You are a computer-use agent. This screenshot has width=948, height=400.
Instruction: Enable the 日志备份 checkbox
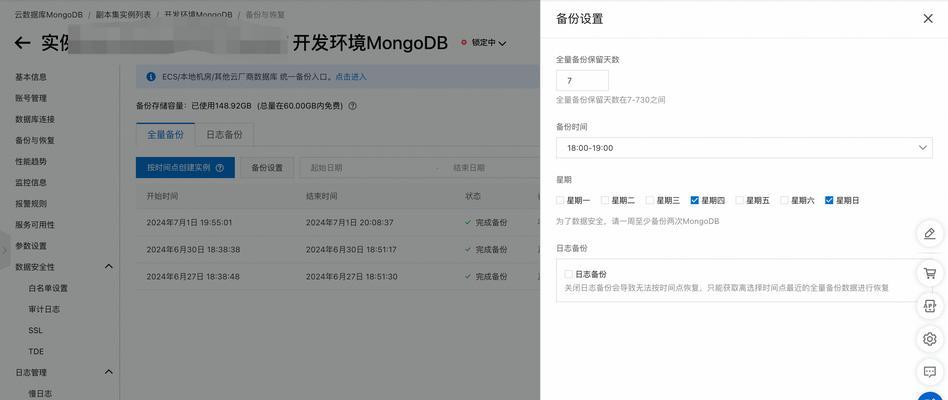[568, 274]
